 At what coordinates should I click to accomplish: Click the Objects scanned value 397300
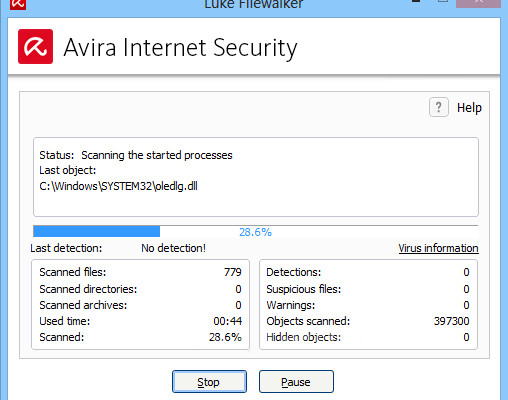451,321
